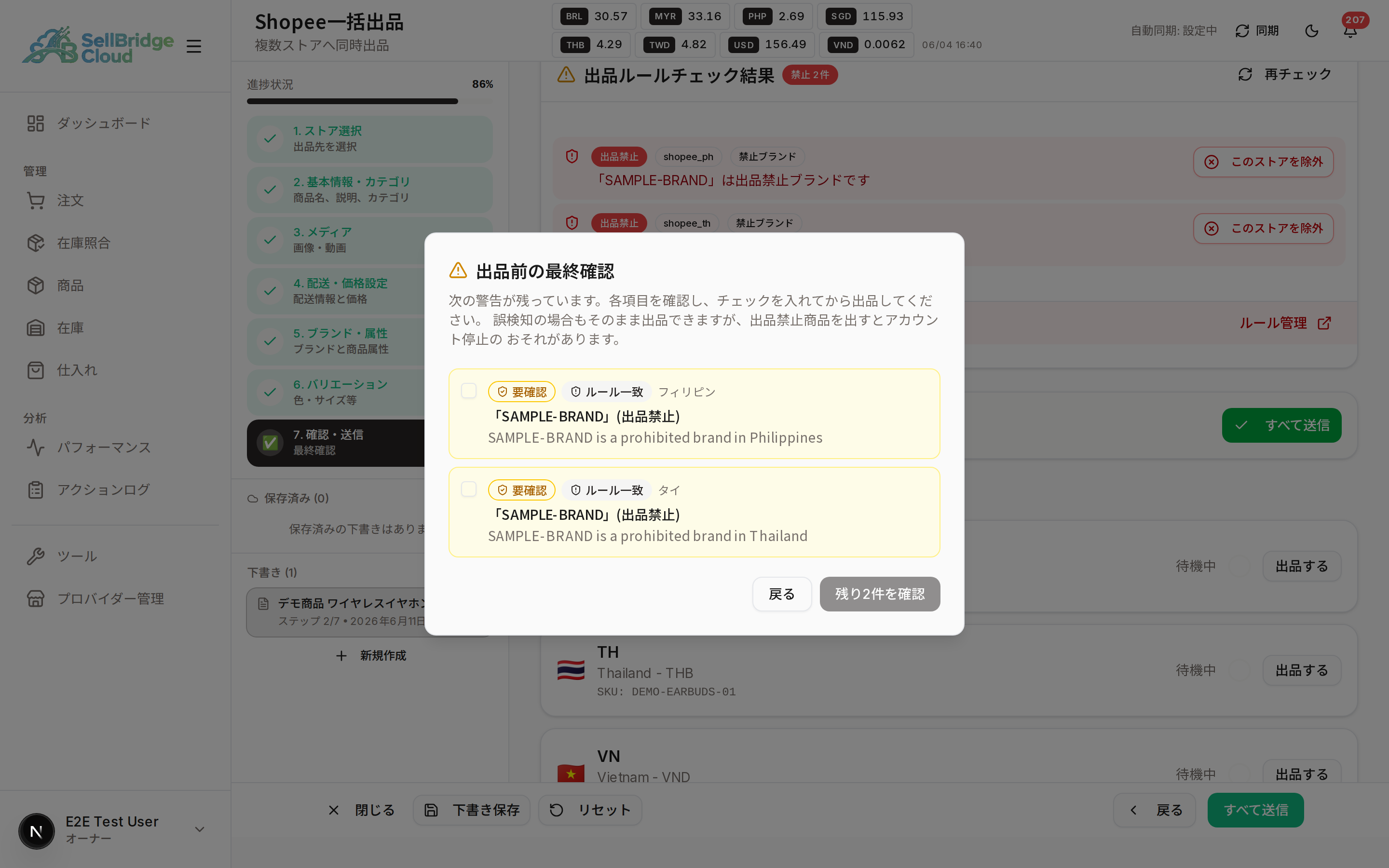Click 自動同期: 設定中 status text
The image size is (1389, 868).
tap(1174, 31)
